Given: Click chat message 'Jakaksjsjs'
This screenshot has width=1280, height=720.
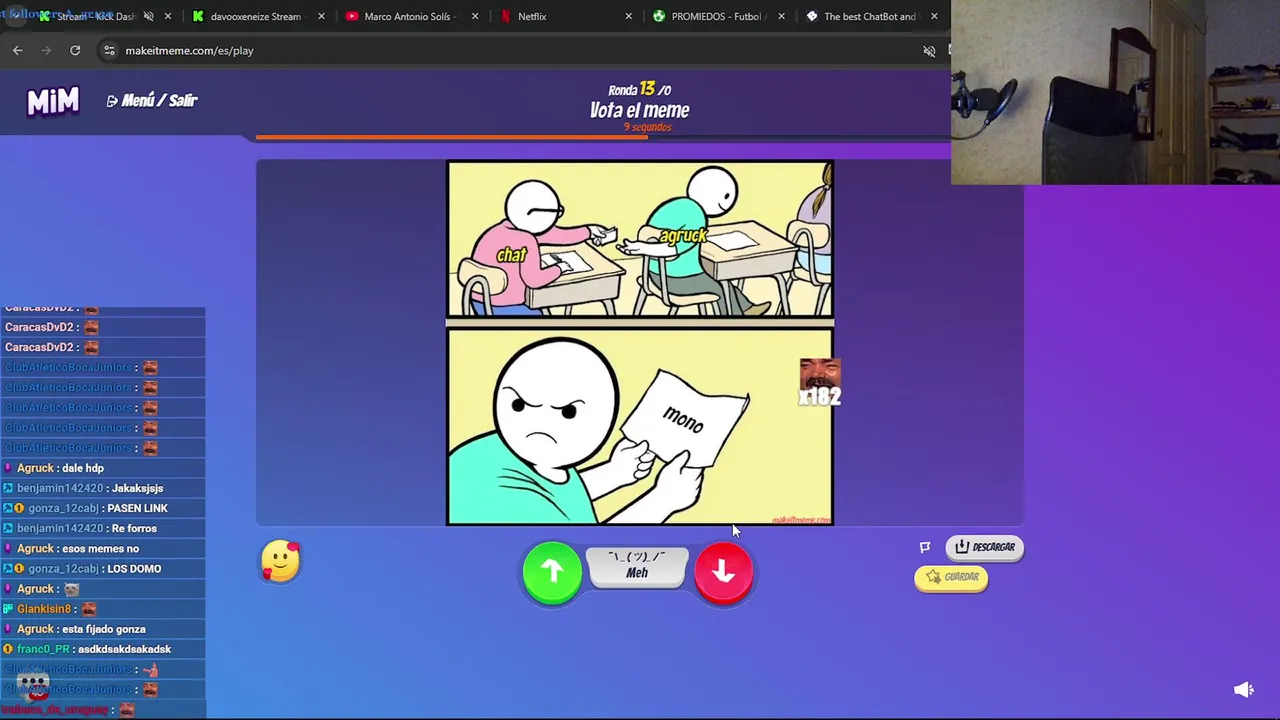Looking at the screenshot, I should click(x=137, y=488).
